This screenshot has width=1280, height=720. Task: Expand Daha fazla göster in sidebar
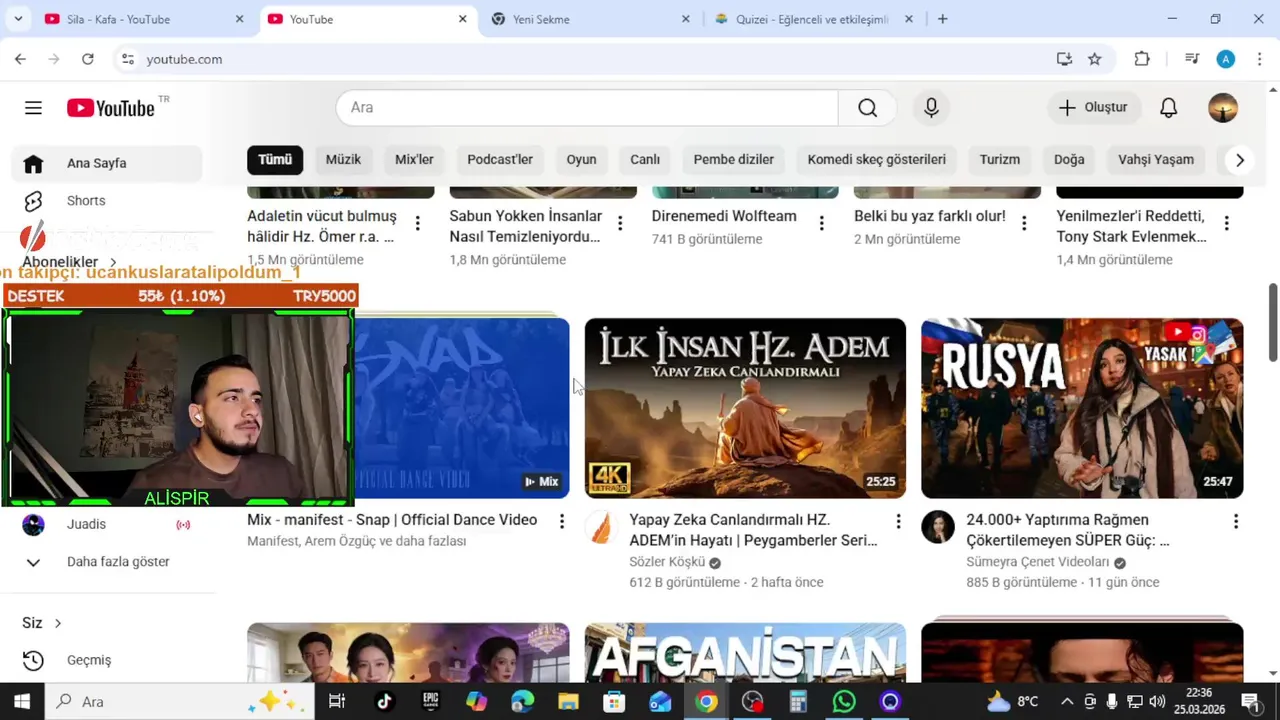[107, 562]
